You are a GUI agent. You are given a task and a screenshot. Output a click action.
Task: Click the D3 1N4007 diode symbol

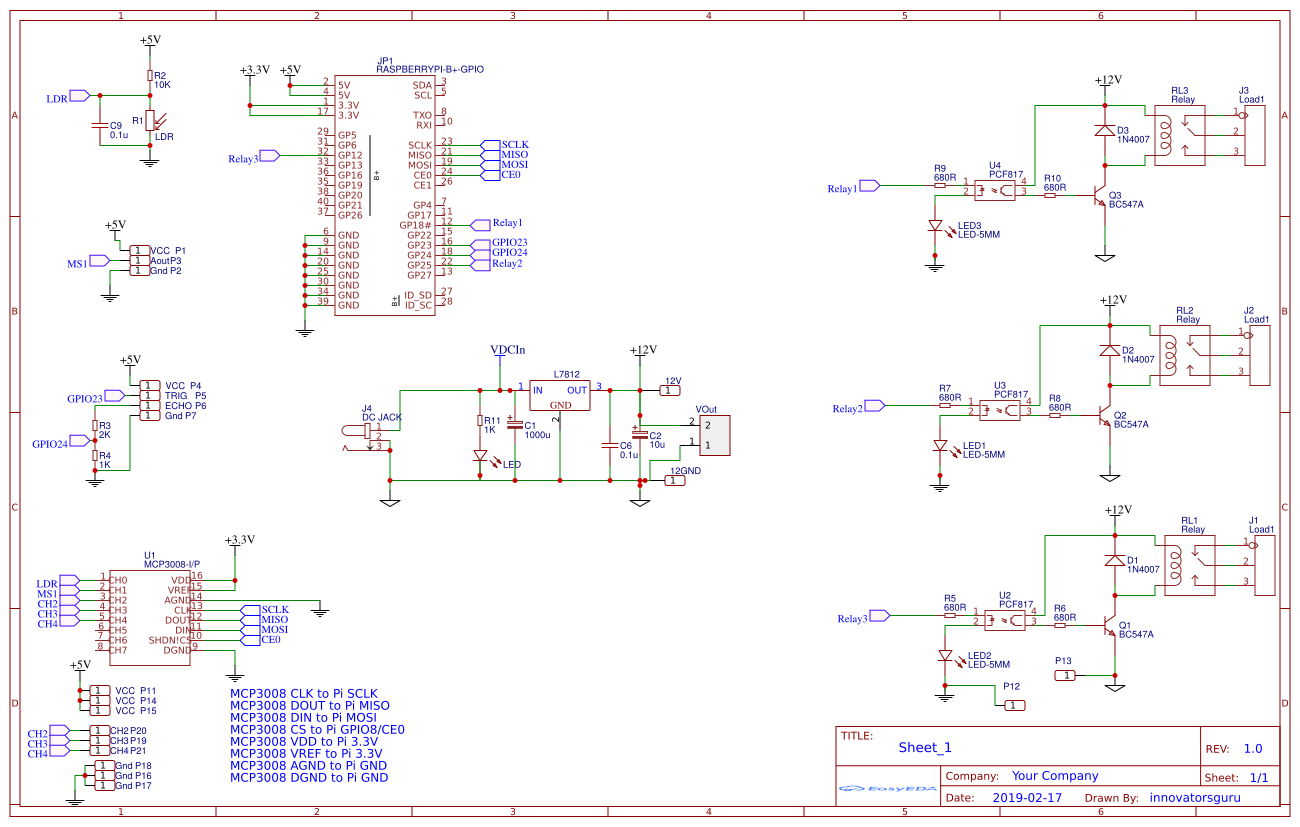(x=1104, y=131)
